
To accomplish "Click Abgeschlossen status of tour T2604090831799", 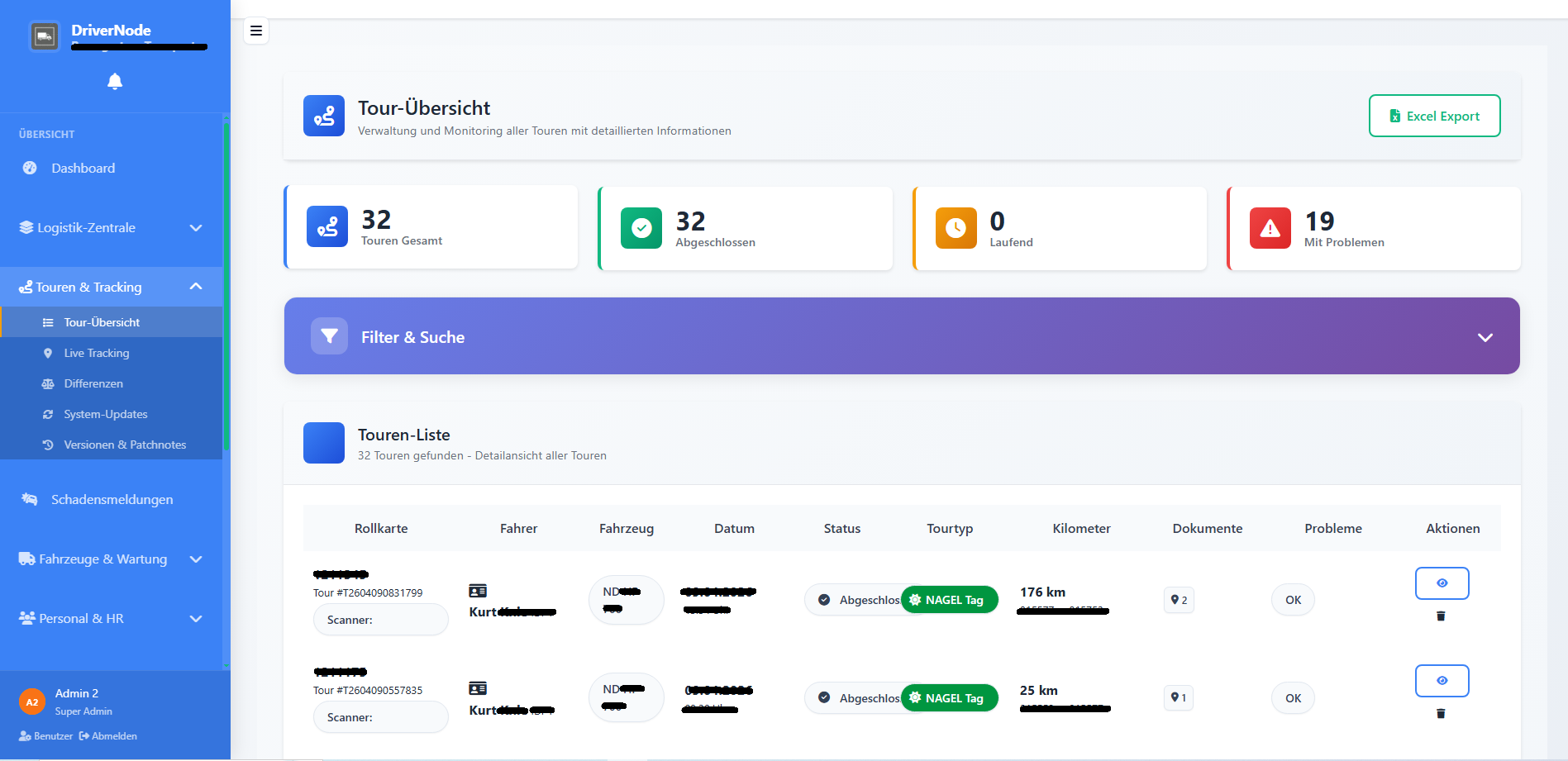I will coord(854,600).
